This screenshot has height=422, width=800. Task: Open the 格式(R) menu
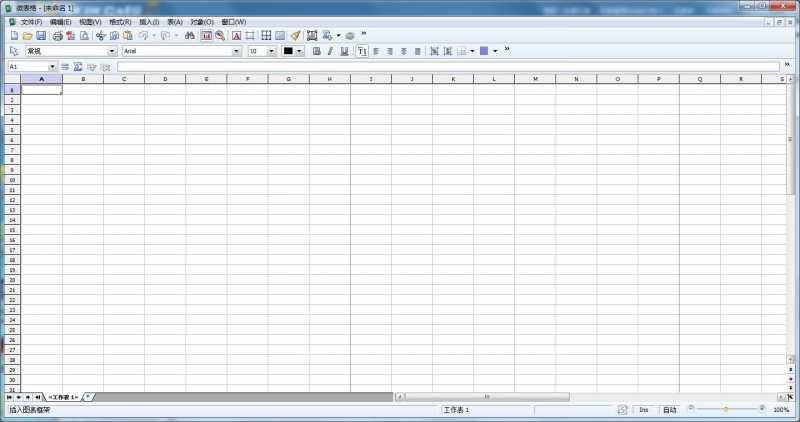pos(120,21)
